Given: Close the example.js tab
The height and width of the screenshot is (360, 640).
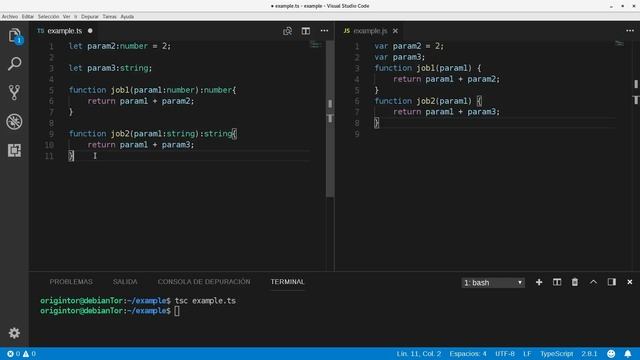Looking at the screenshot, I should (395, 31).
